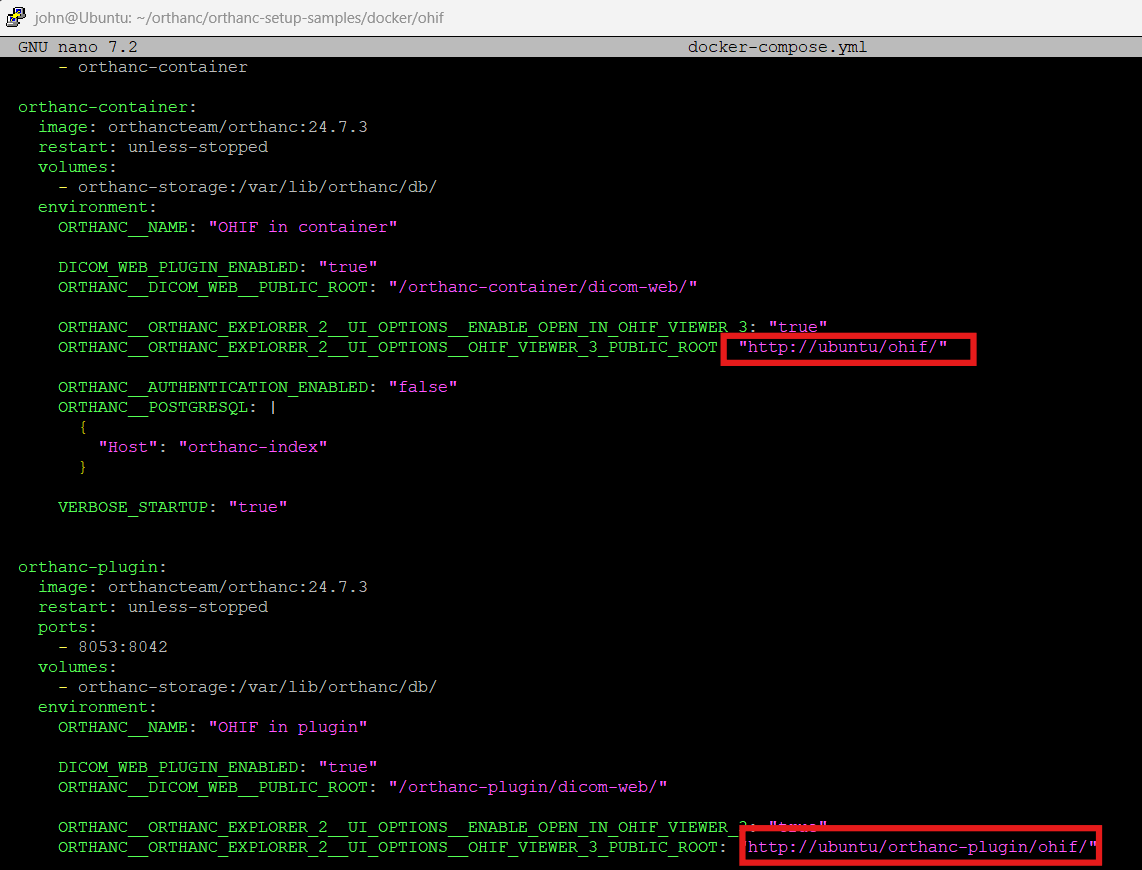1142x870 pixels.
Task: Select the highlighted http://ubuntu/ohif/ URL
Action: coord(846,348)
